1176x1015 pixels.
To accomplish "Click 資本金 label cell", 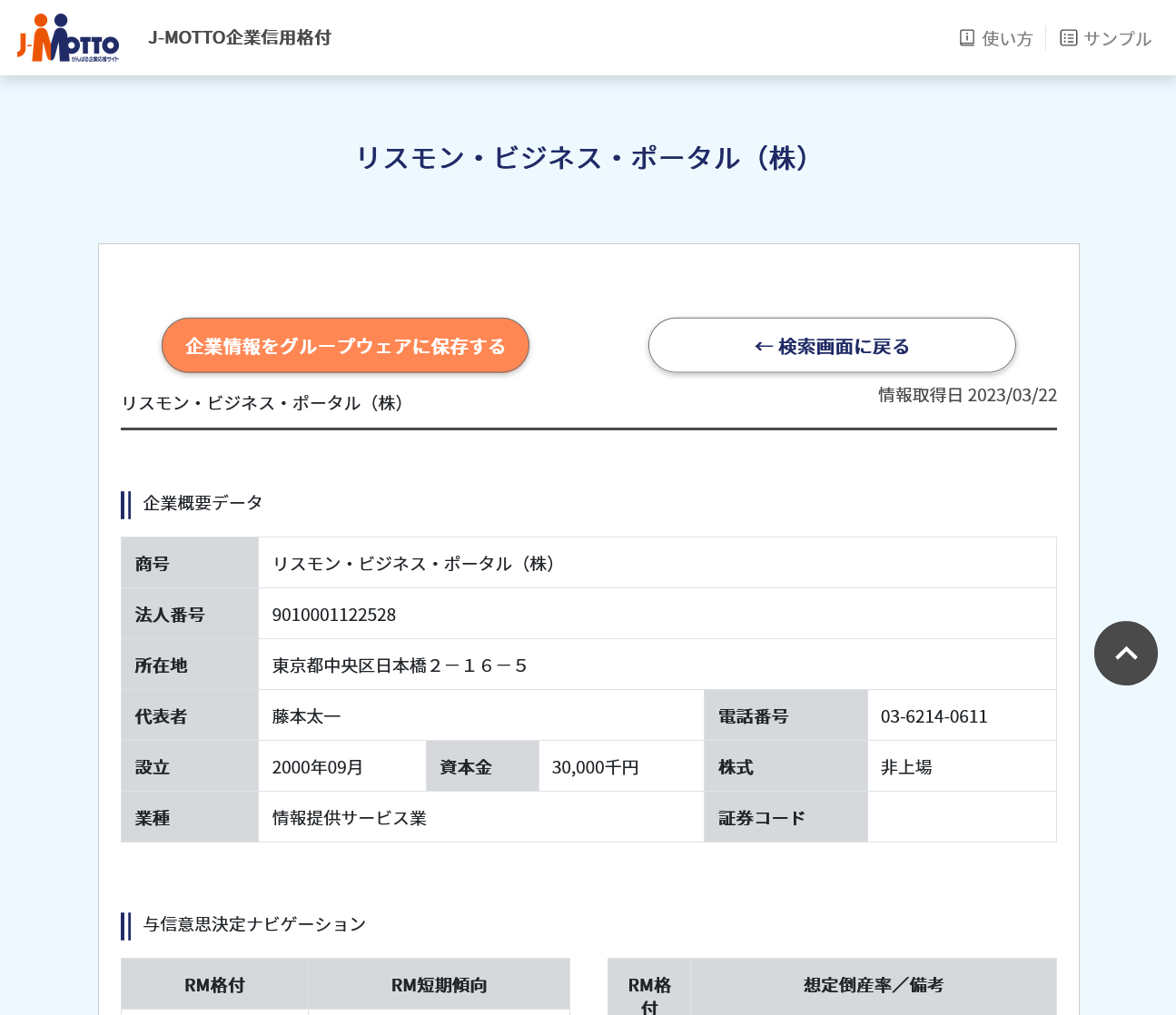I will pyautogui.click(x=482, y=766).
